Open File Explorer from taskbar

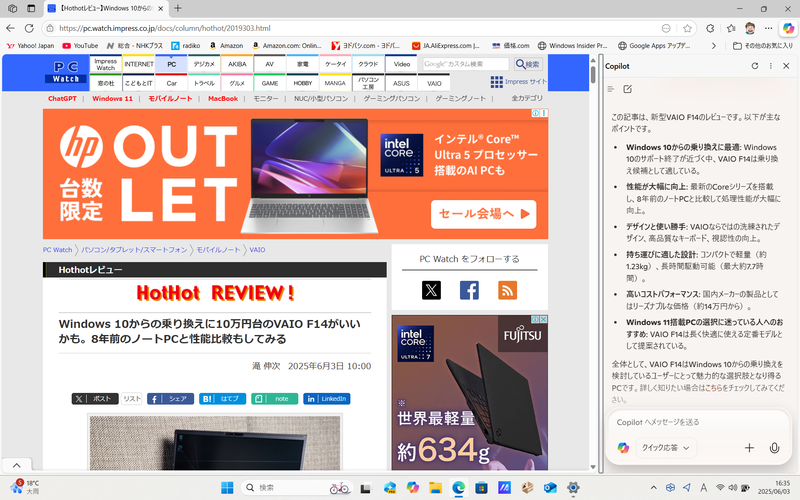coord(435,488)
